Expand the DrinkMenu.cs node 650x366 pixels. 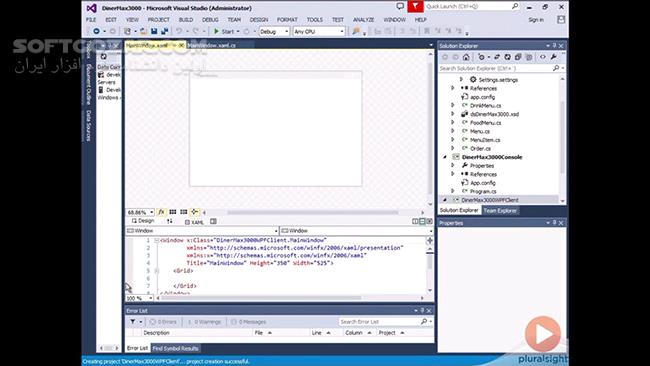pyautogui.click(x=453, y=105)
